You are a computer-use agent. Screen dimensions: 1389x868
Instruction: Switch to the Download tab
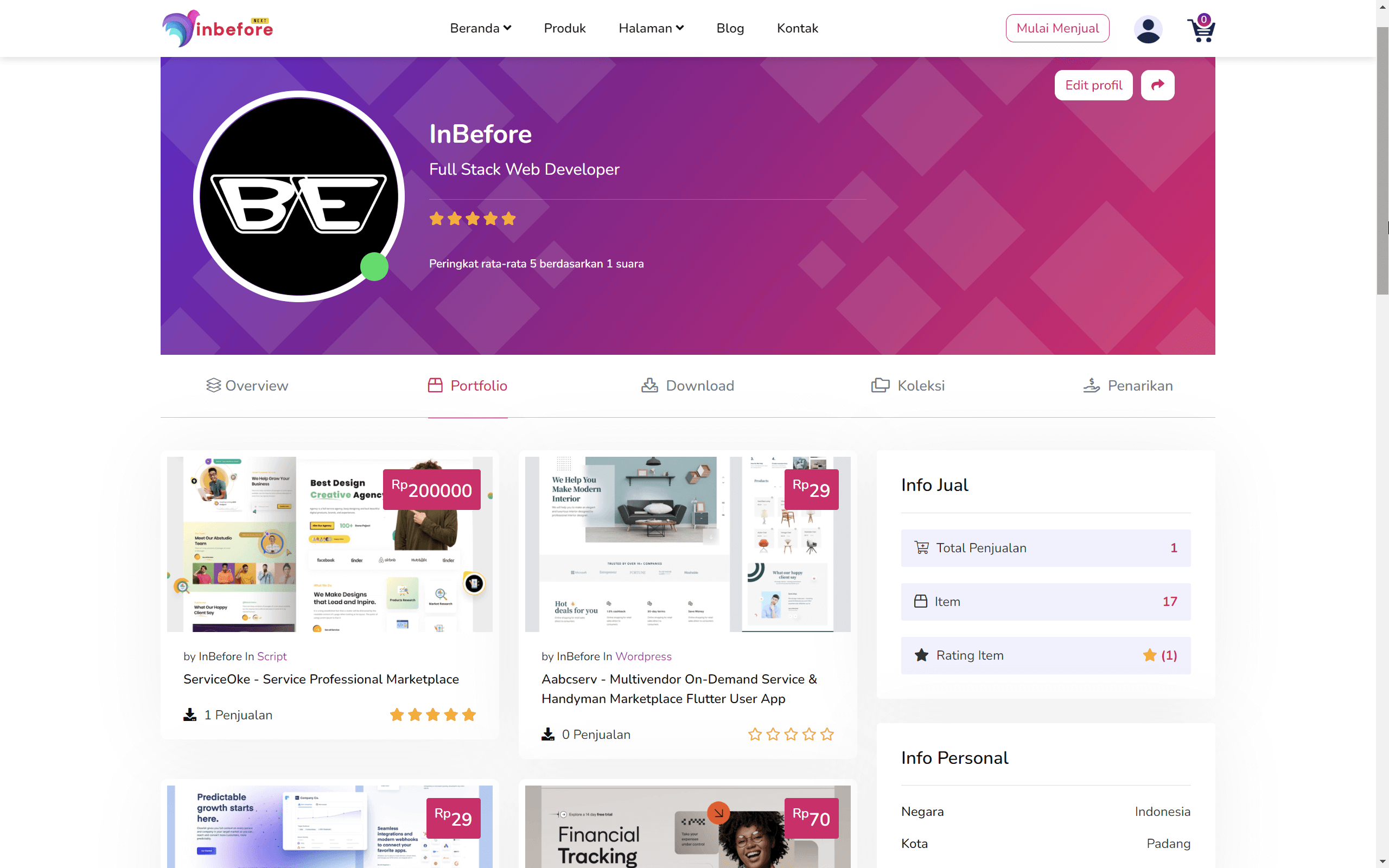(x=687, y=385)
